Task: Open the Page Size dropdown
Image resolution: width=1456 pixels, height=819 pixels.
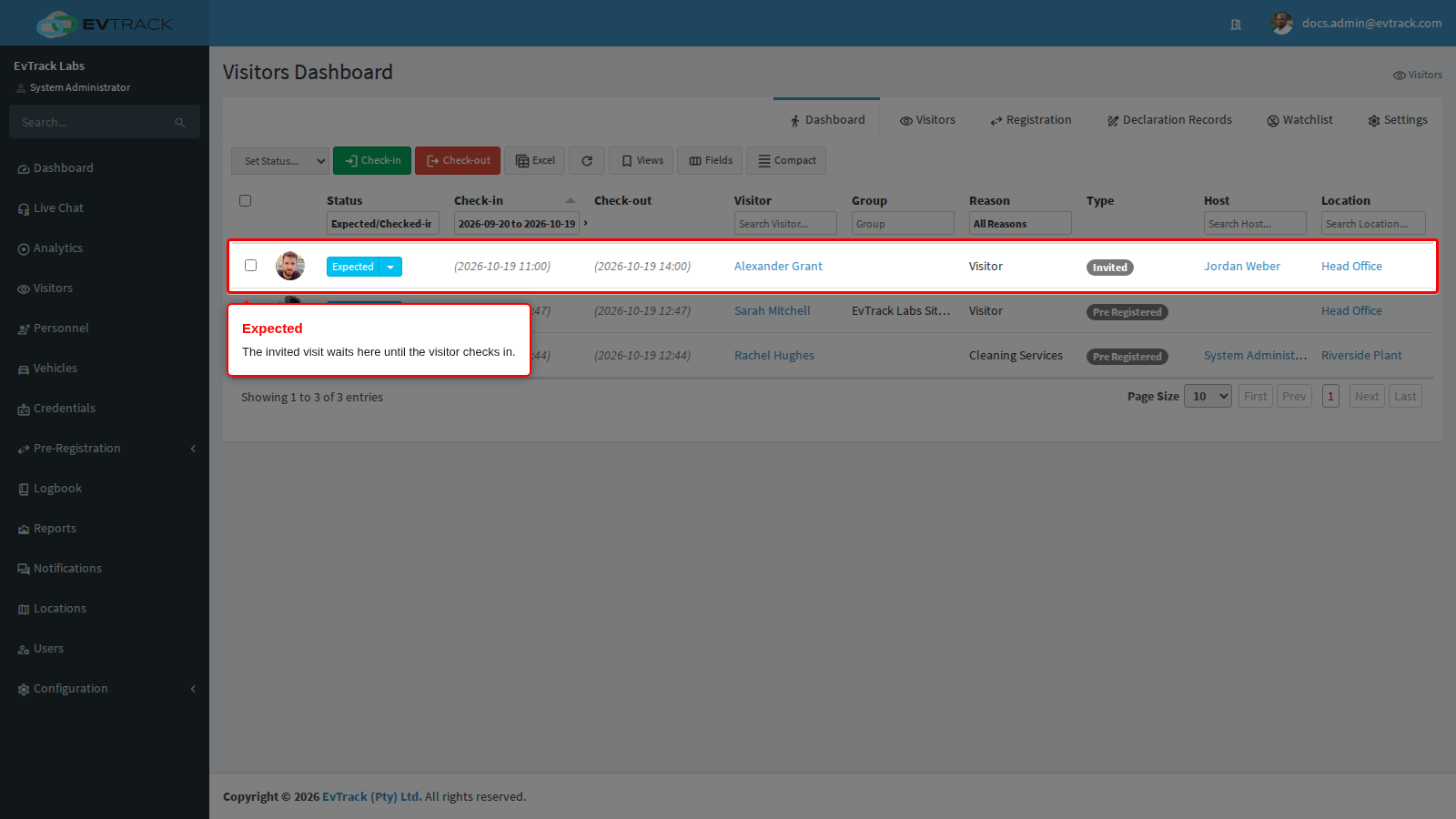Action: click(x=1208, y=397)
